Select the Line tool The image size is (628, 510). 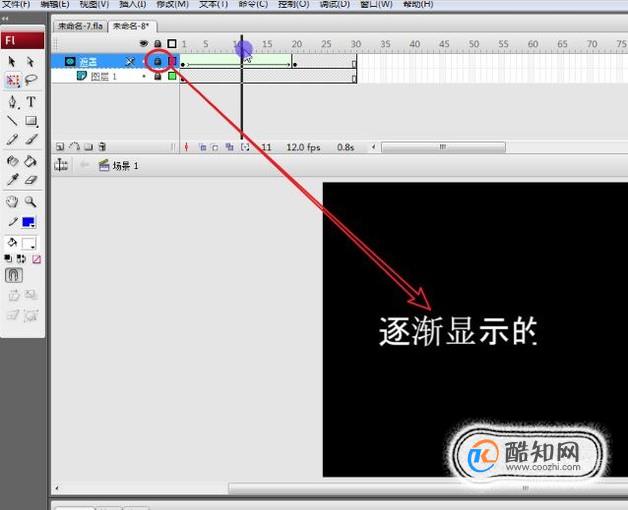click(x=12, y=120)
